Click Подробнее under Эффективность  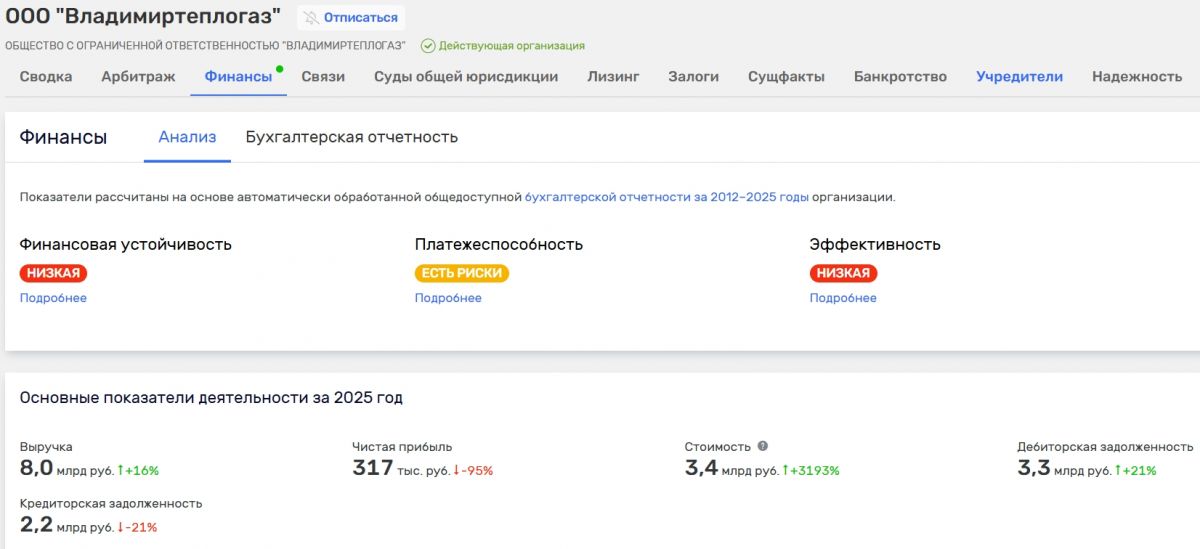point(843,298)
